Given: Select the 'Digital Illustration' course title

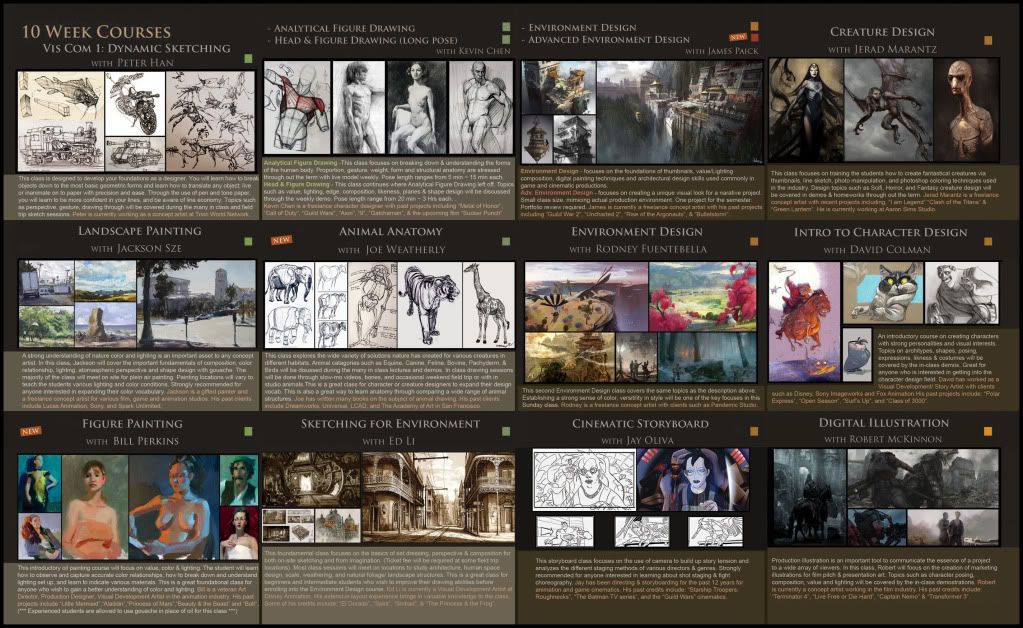Looking at the screenshot, I should (x=883, y=423).
